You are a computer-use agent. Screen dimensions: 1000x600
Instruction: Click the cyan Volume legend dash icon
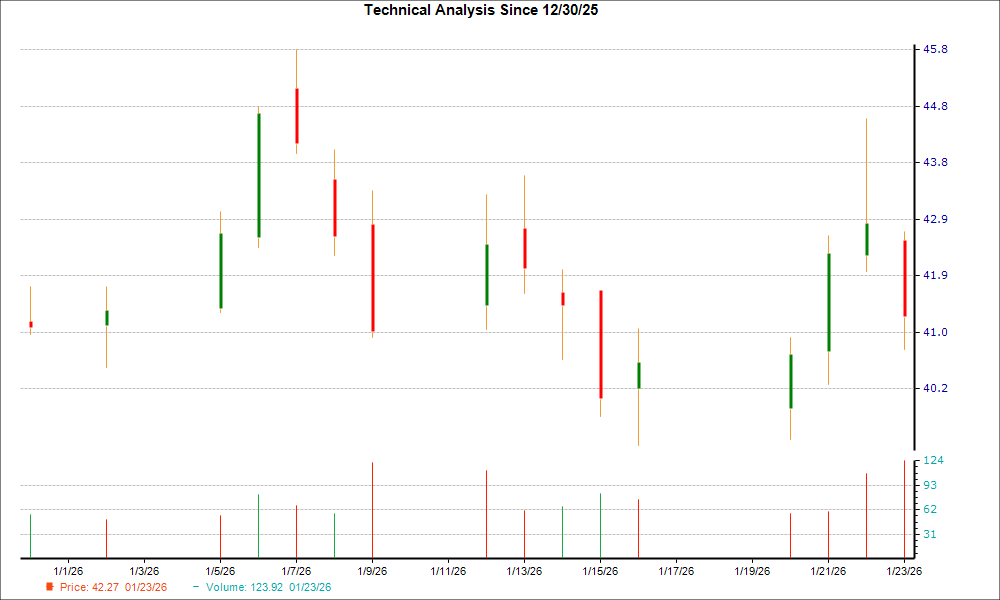coord(196,588)
